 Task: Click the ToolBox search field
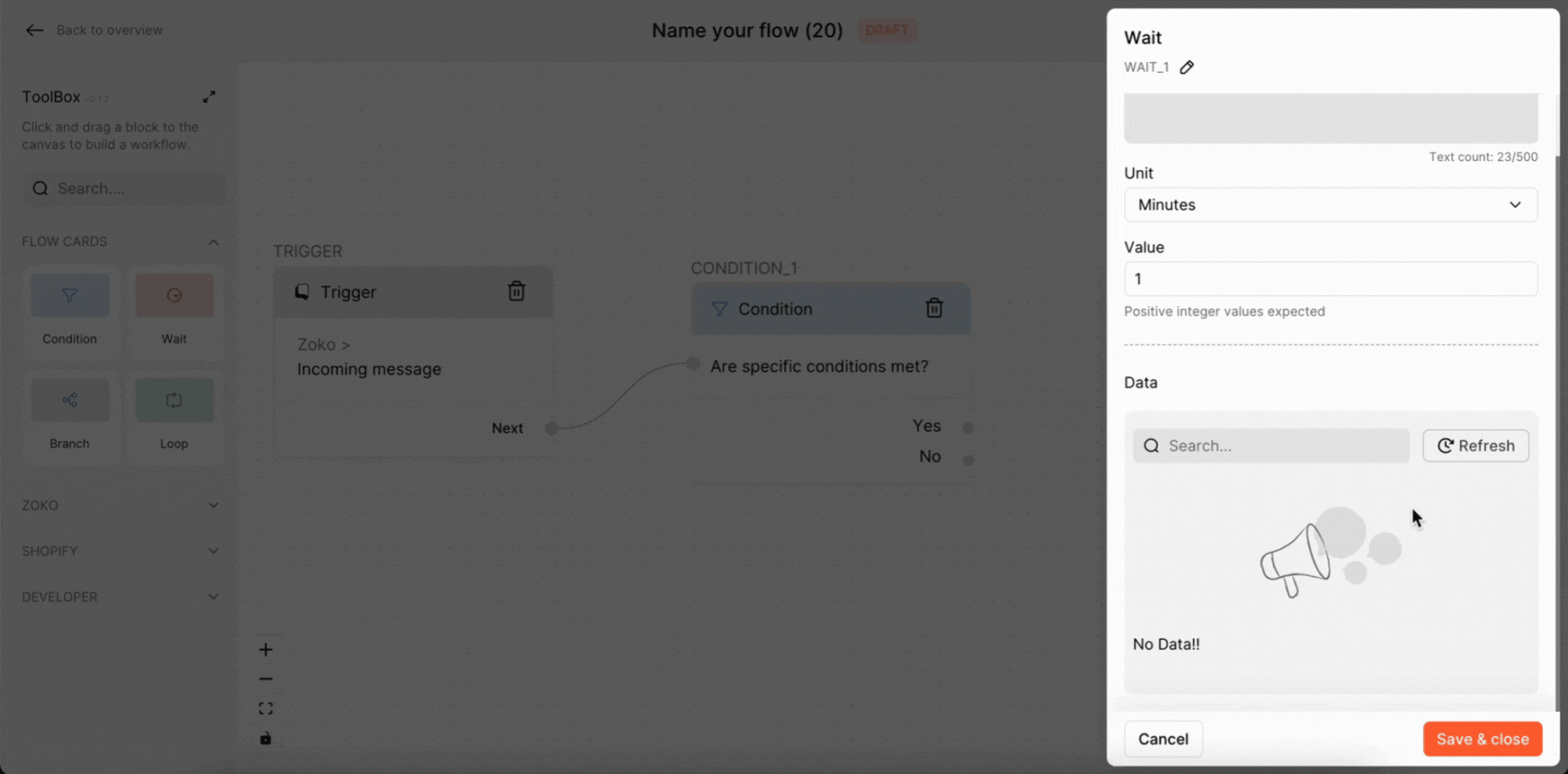pyautogui.click(x=124, y=188)
